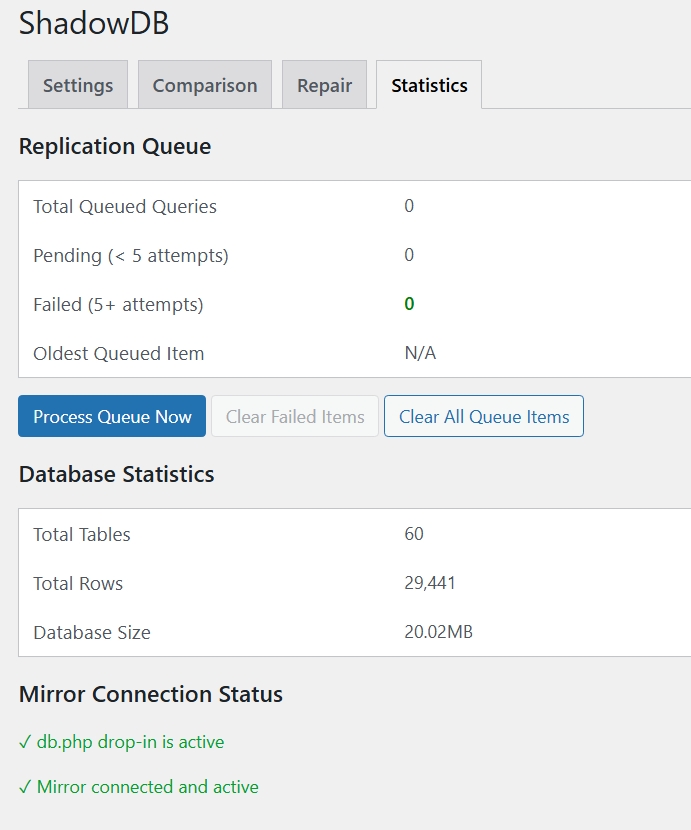Click the Total Tables label
Image resolution: width=691 pixels, height=830 pixels.
pos(82,535)
